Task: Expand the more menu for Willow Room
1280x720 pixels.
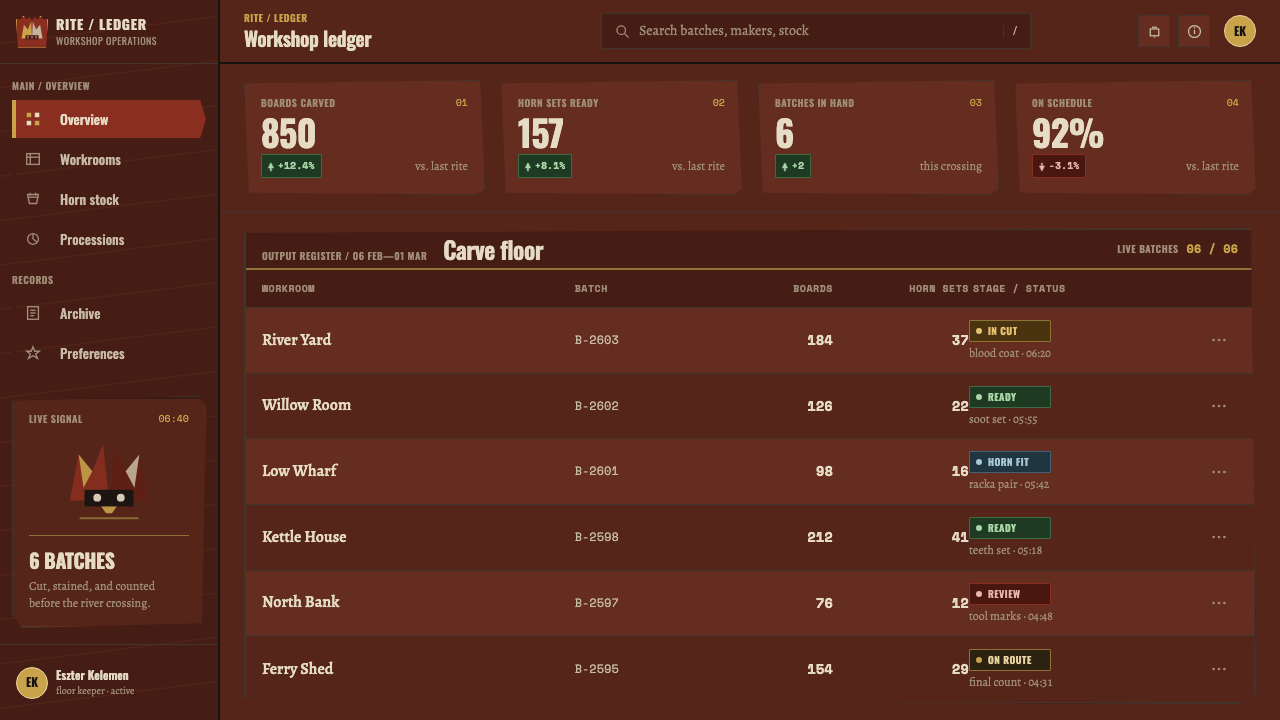Action: (1219, 406)
